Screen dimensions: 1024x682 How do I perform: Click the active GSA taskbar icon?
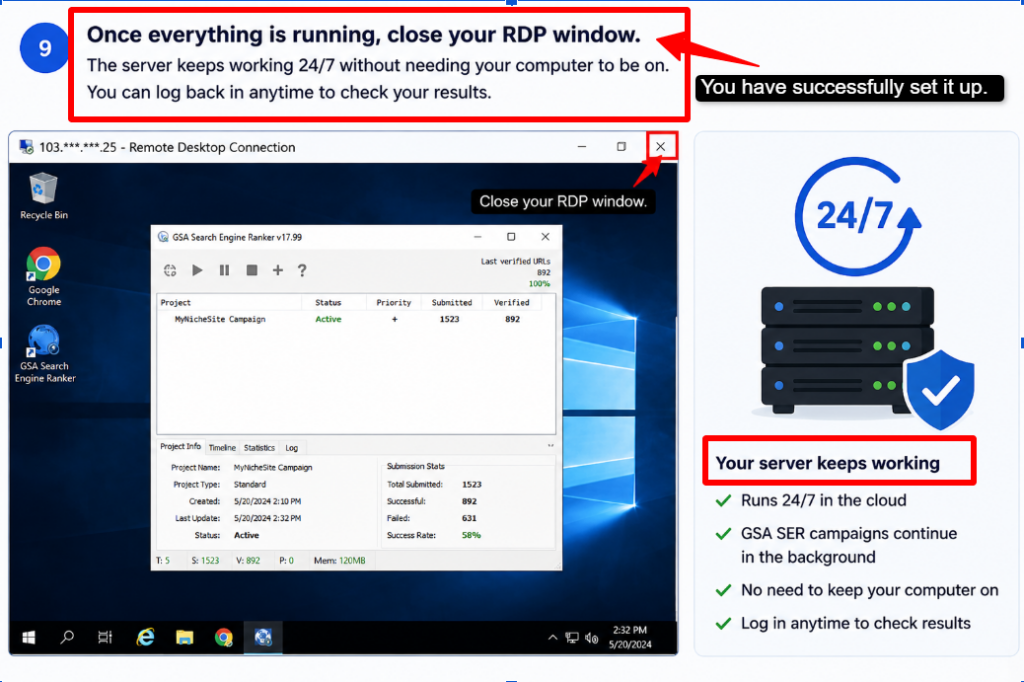(263, 637)
